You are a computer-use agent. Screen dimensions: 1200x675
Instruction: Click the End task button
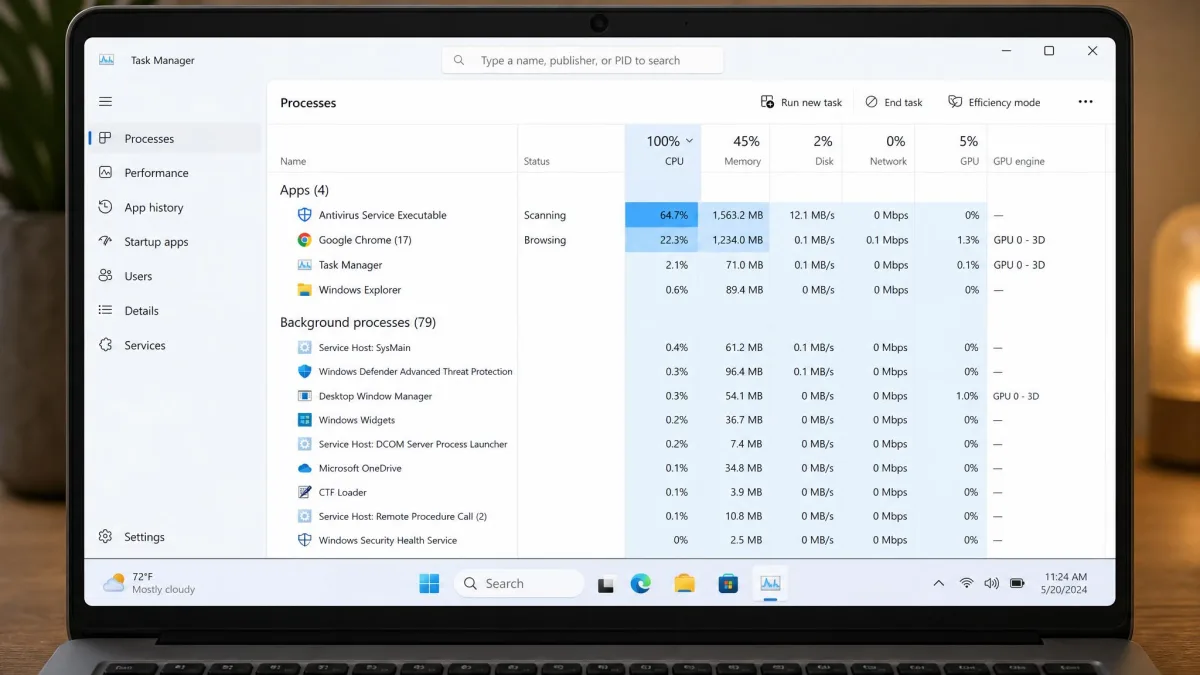[x=893, y=102]
